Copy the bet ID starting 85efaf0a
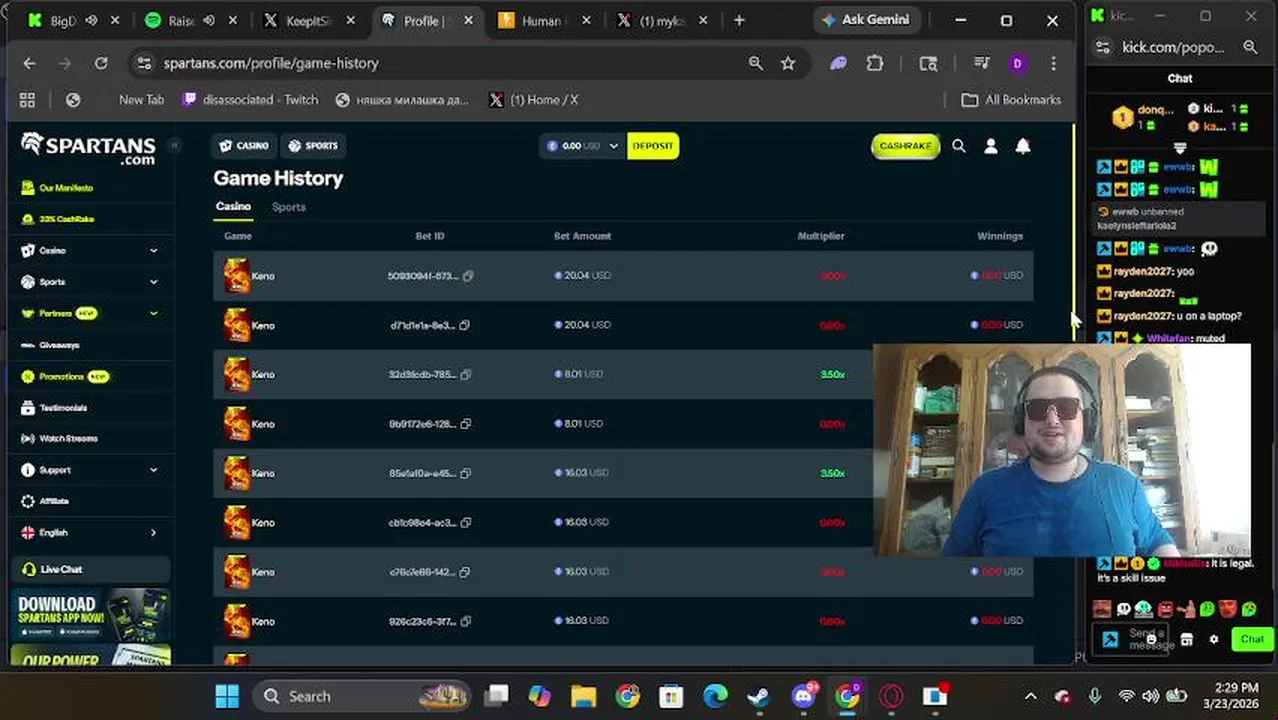The height and width of the screenshot is (720, 1278). tap(465, 473)
